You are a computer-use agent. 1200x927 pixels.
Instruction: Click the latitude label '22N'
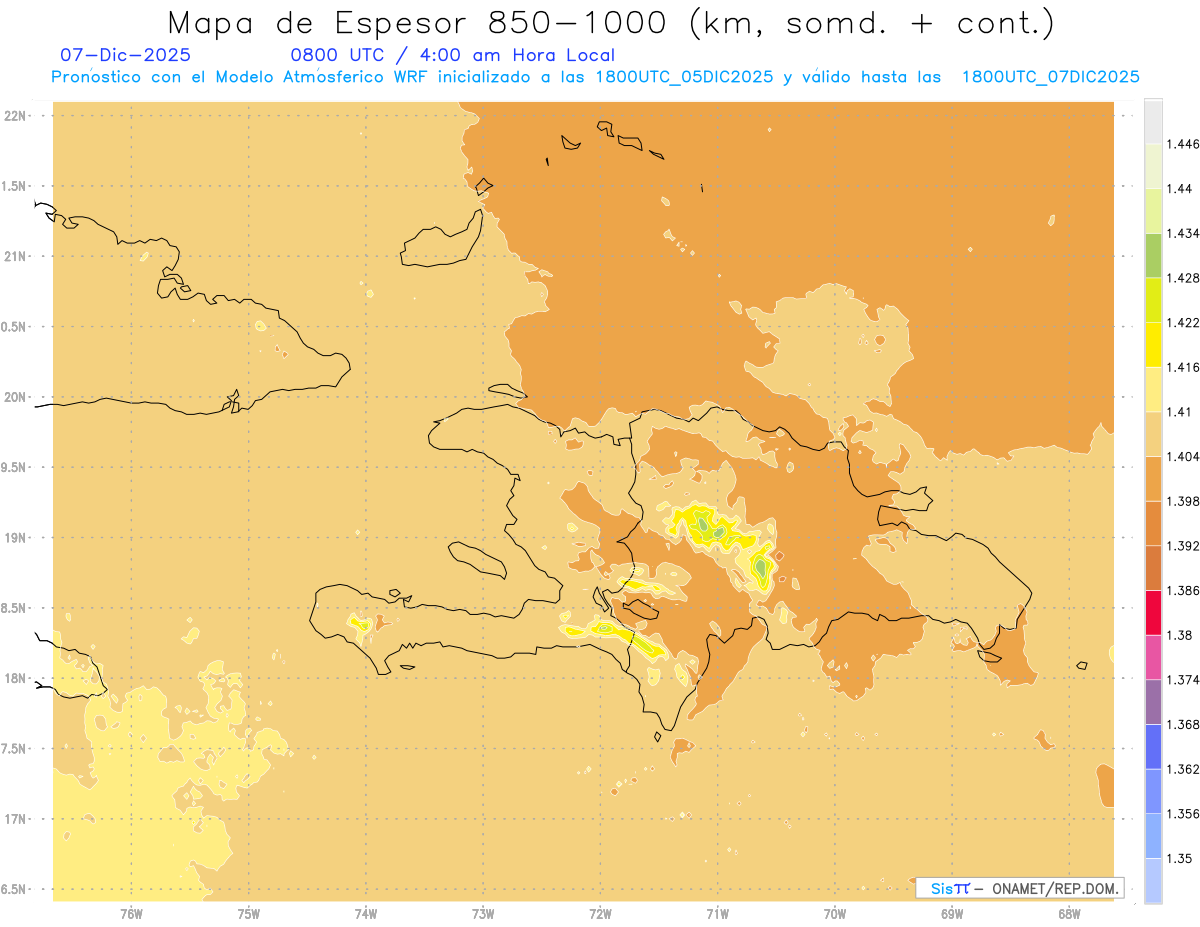(16, 116)
